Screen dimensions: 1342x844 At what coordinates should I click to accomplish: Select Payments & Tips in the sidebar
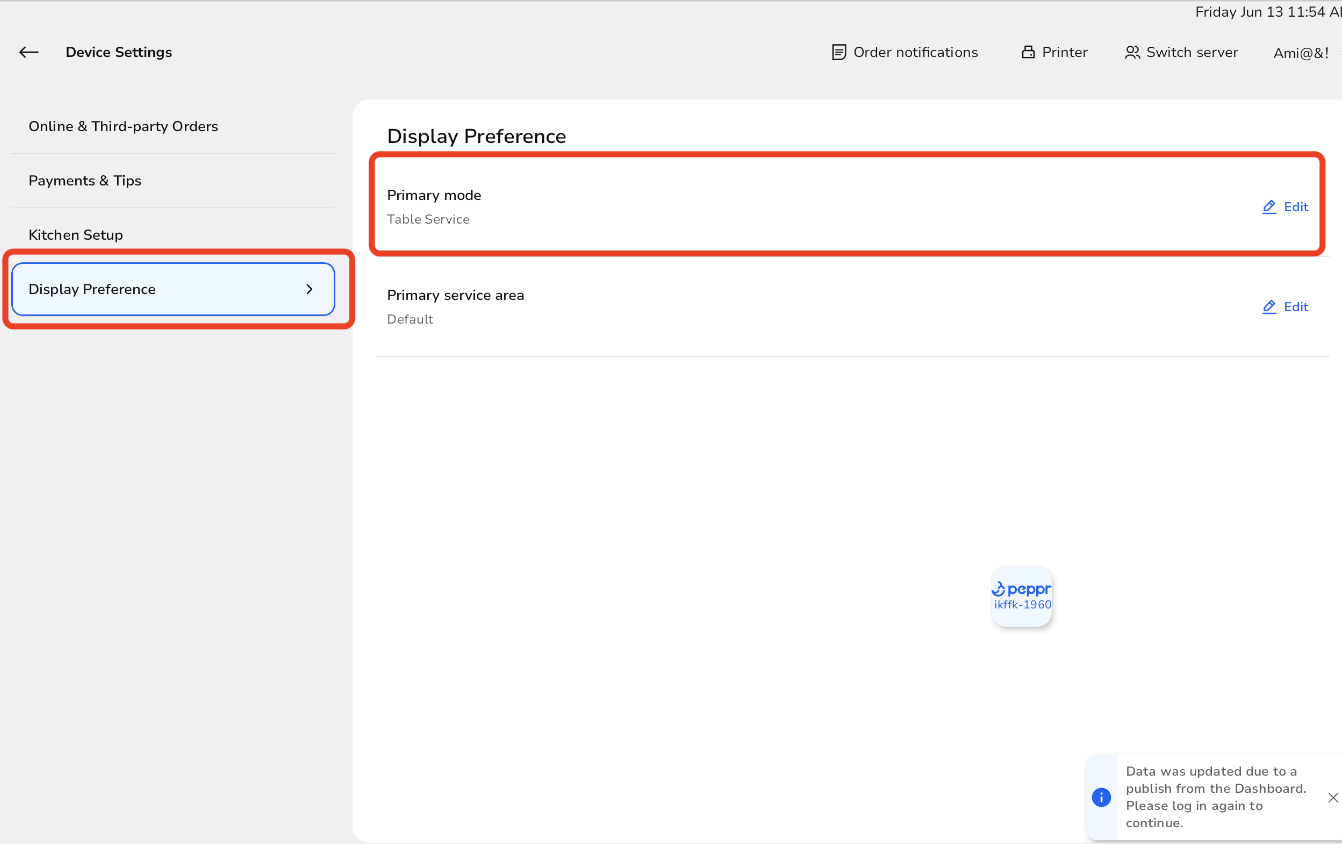(x=85, y=180)
